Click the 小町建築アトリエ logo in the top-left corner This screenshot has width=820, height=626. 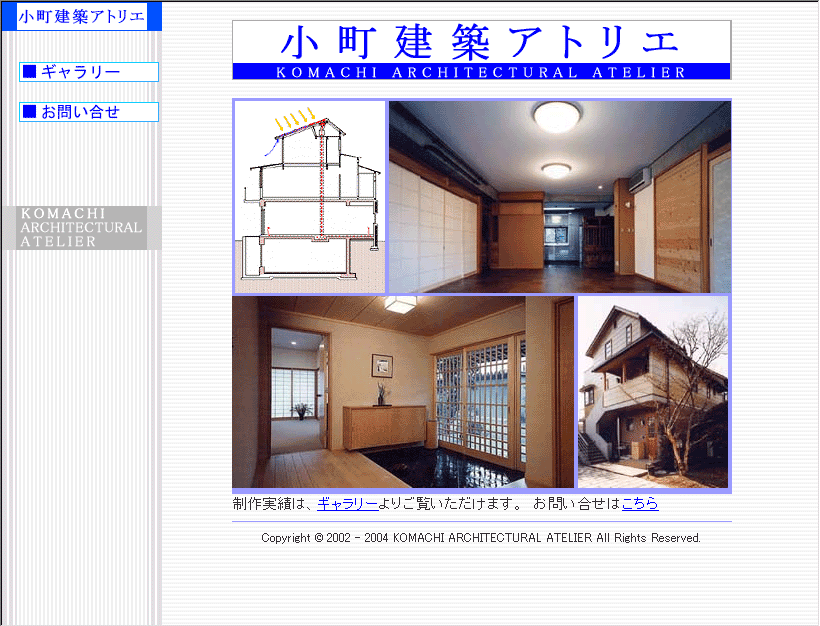tap(81, 16)
